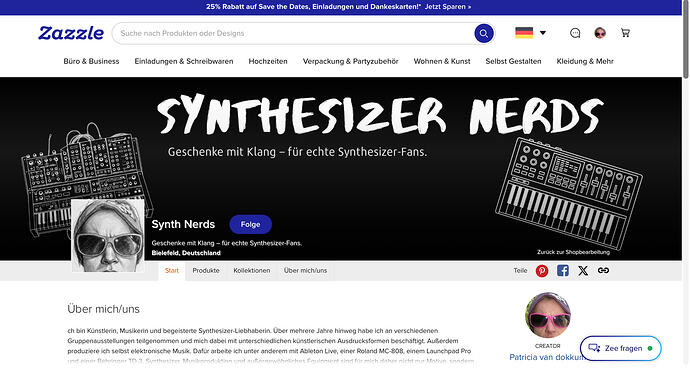The width and height of the screenshot is (690, 371).
Task: Open the Kleidung & Mehr menu
Action: click(x=585, y=61)
